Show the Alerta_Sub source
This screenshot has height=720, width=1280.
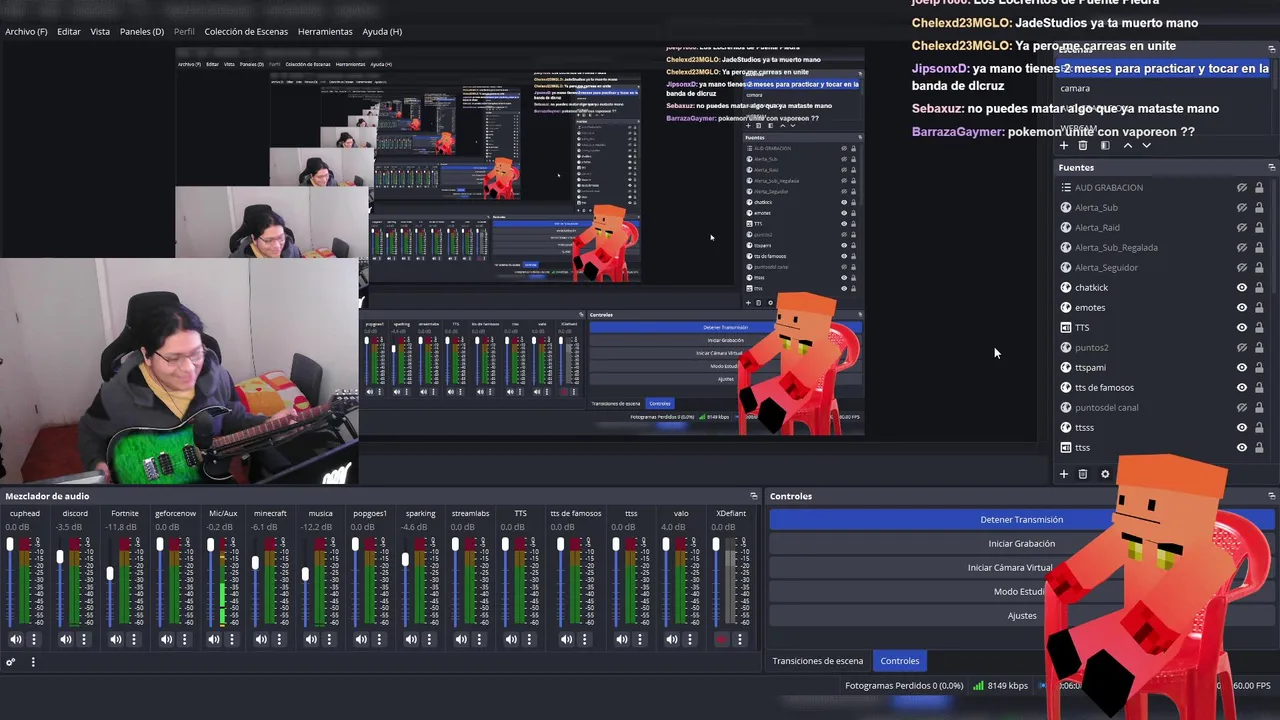1242,207
